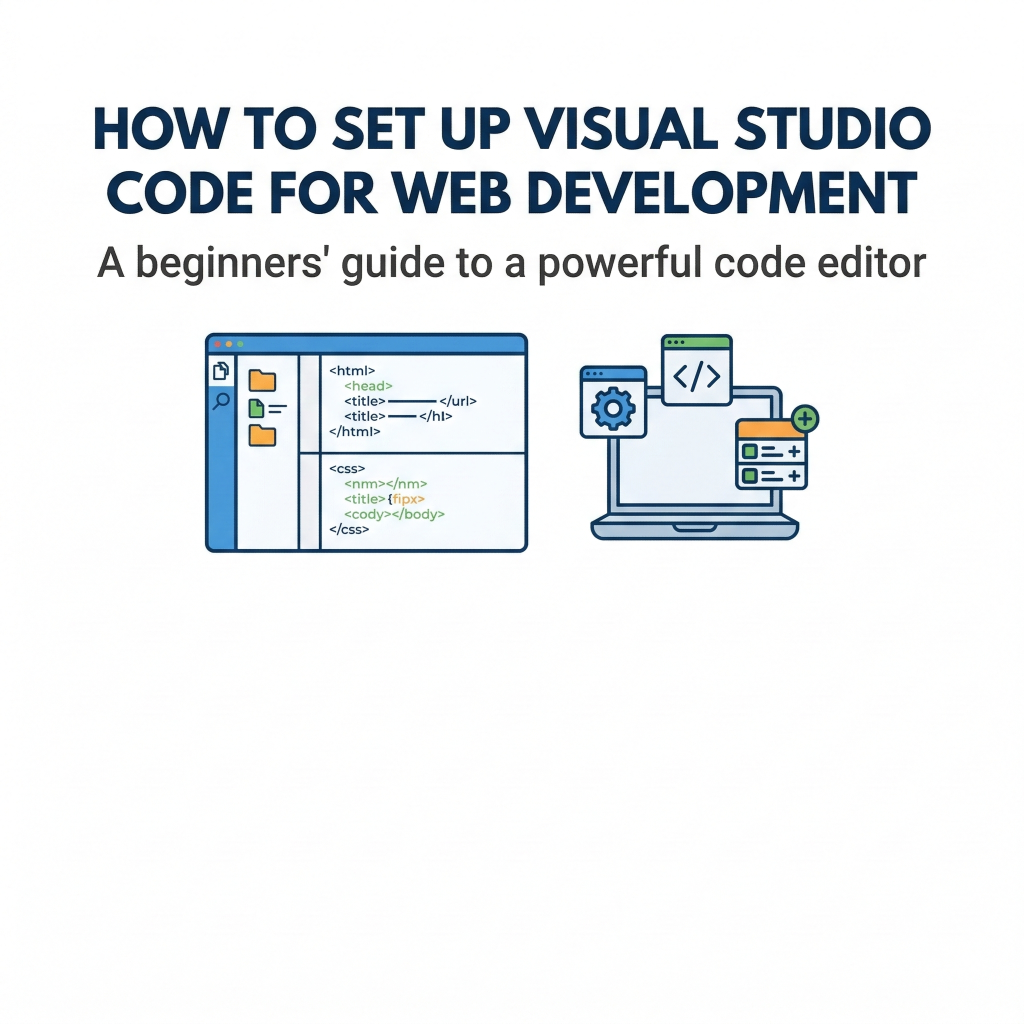
Task: Select the bottom orange folder in file explorer
Action: 262,435
